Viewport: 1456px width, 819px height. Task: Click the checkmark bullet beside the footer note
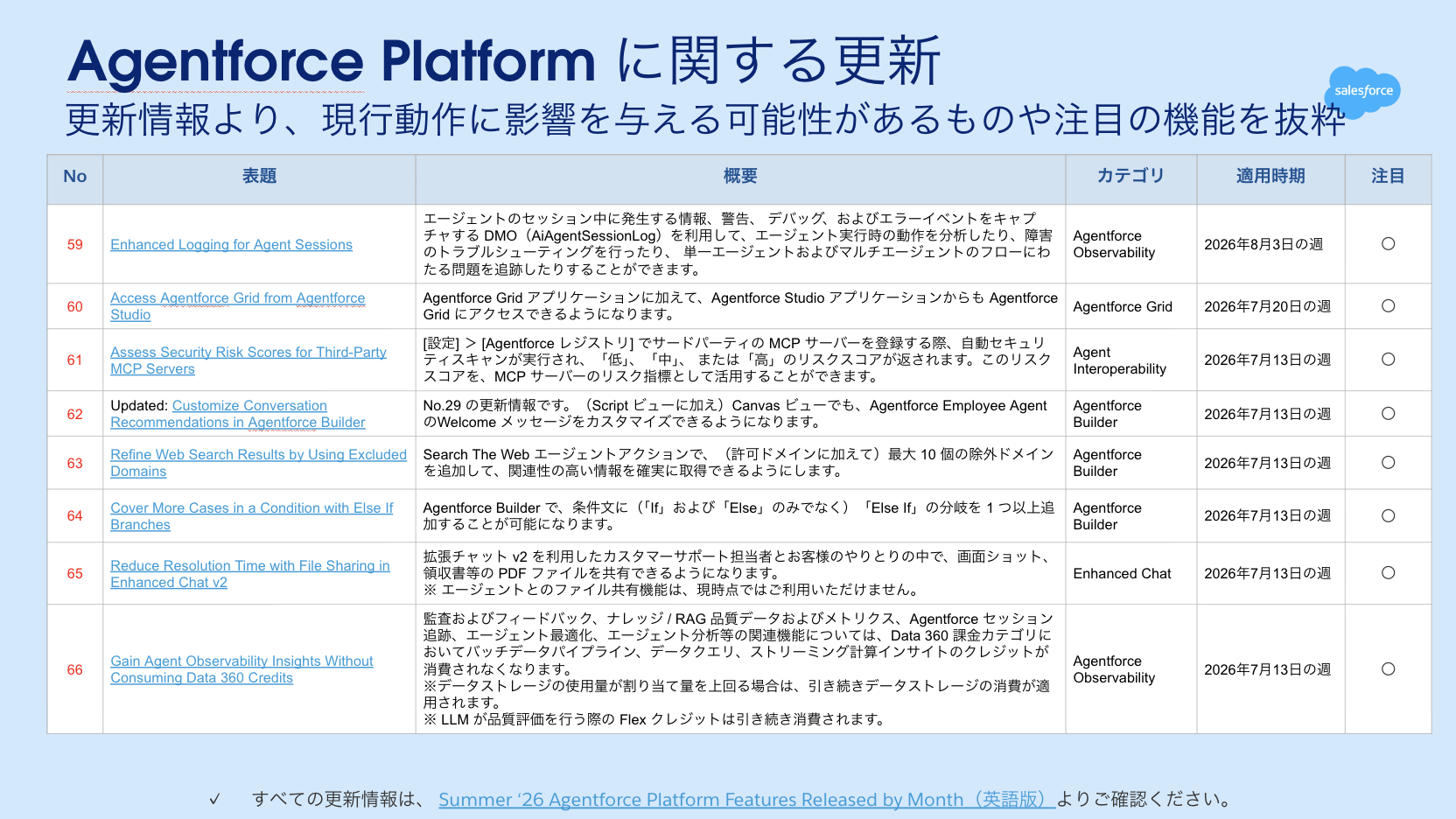[x=214, y=799]
